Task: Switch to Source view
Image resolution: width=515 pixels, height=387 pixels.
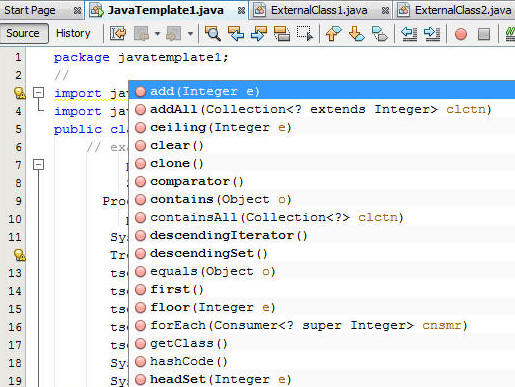Action: 24,33
